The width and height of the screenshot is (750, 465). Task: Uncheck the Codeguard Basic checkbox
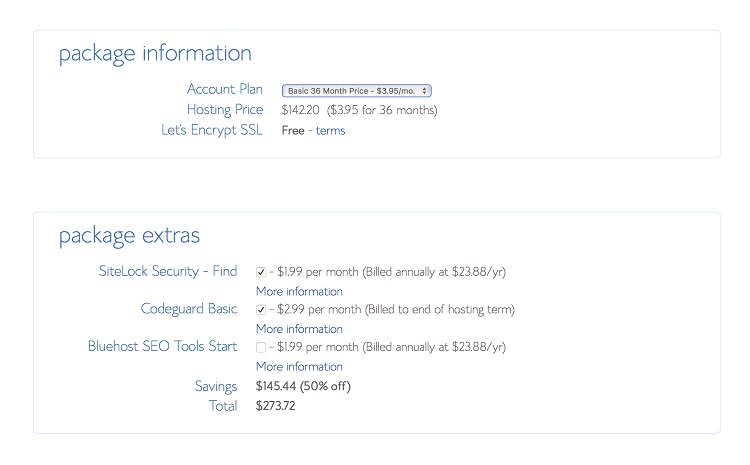(261, 310)
